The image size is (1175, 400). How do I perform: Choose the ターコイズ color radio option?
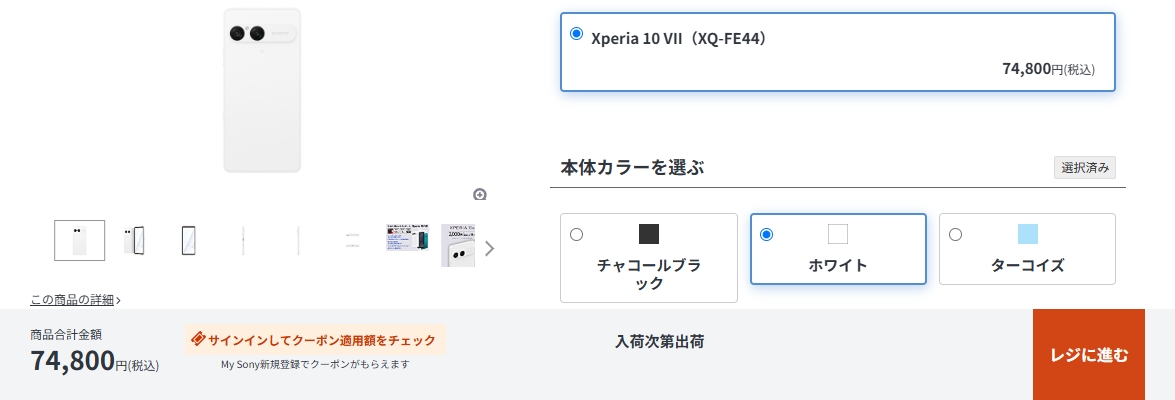[x=955, y=234]
